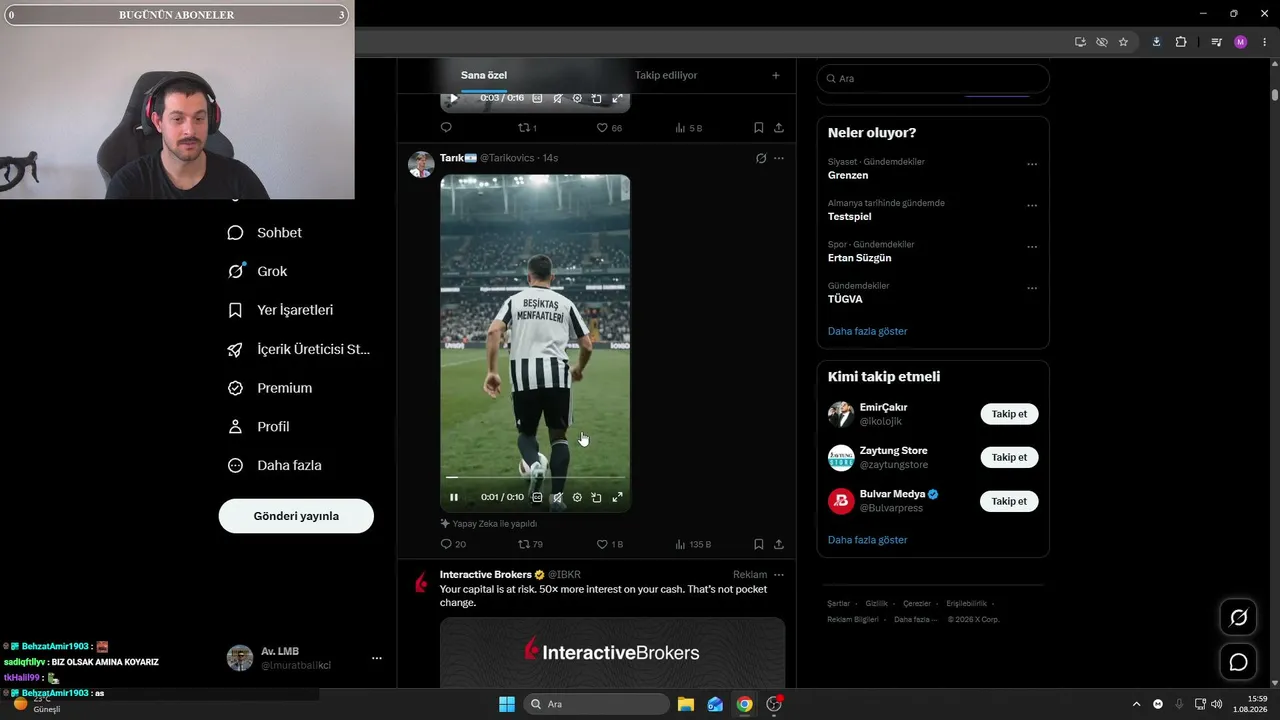Switch to the Sana özel tab
Image resolution: width=1280 pixels, height=720 pixels.
[x=484, y=75]
